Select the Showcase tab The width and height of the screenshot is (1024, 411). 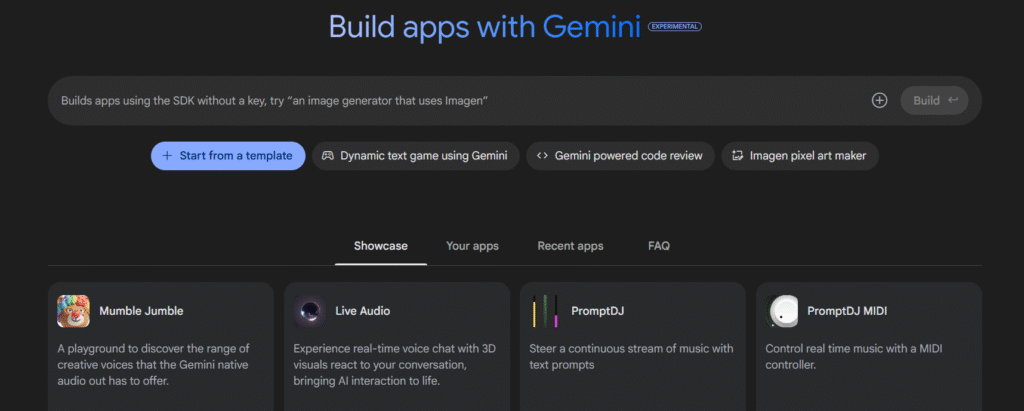coord(381,246)
